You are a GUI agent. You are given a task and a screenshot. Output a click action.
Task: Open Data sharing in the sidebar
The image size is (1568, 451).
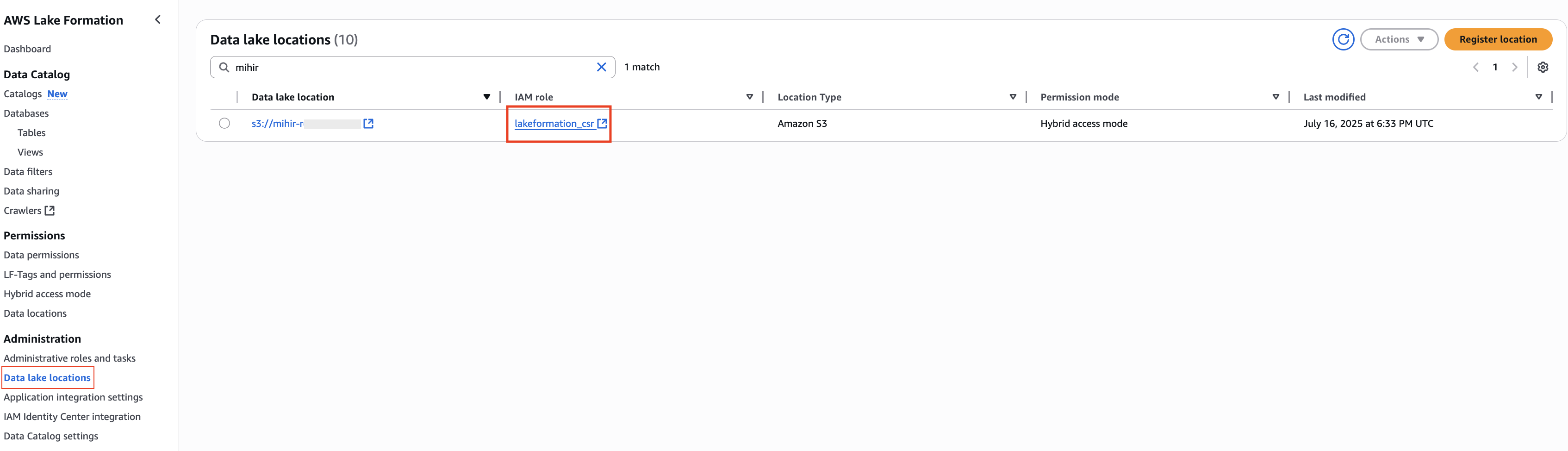tap(31, 191)
